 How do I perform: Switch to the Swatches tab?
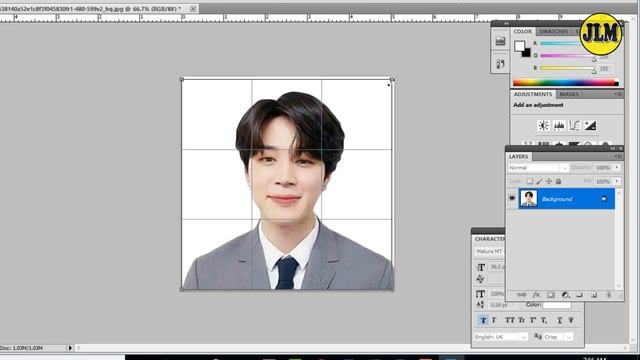point(553,31)
